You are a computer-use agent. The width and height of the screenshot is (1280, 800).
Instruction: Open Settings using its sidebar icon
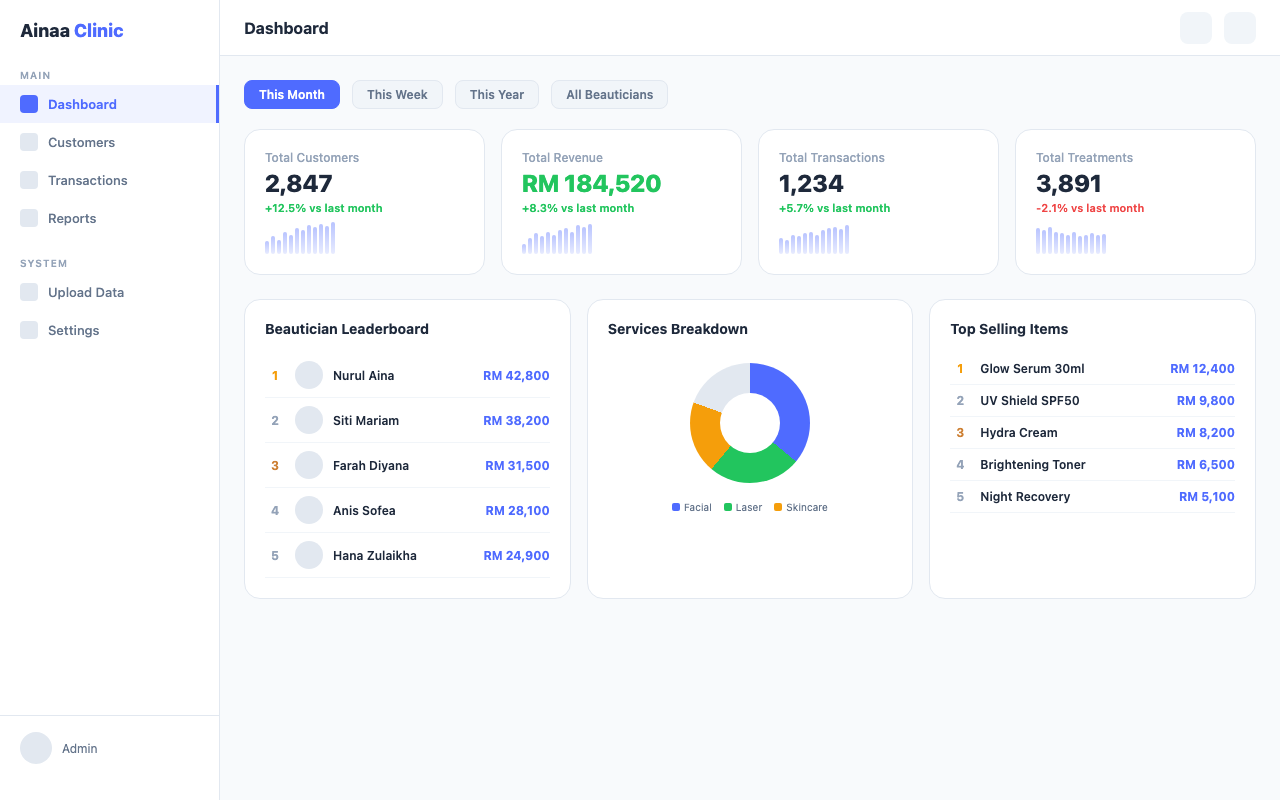point(29,330)
